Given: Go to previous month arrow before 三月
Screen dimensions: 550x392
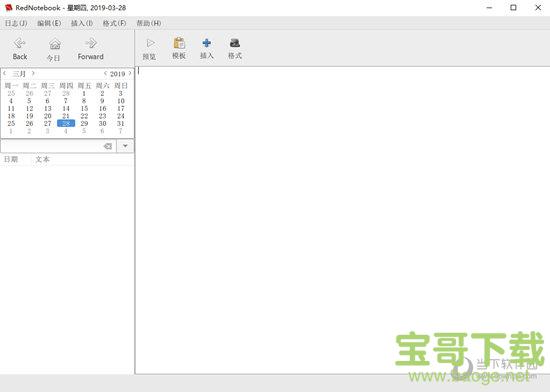Looking at the screenshot, I should coord(5,73).
